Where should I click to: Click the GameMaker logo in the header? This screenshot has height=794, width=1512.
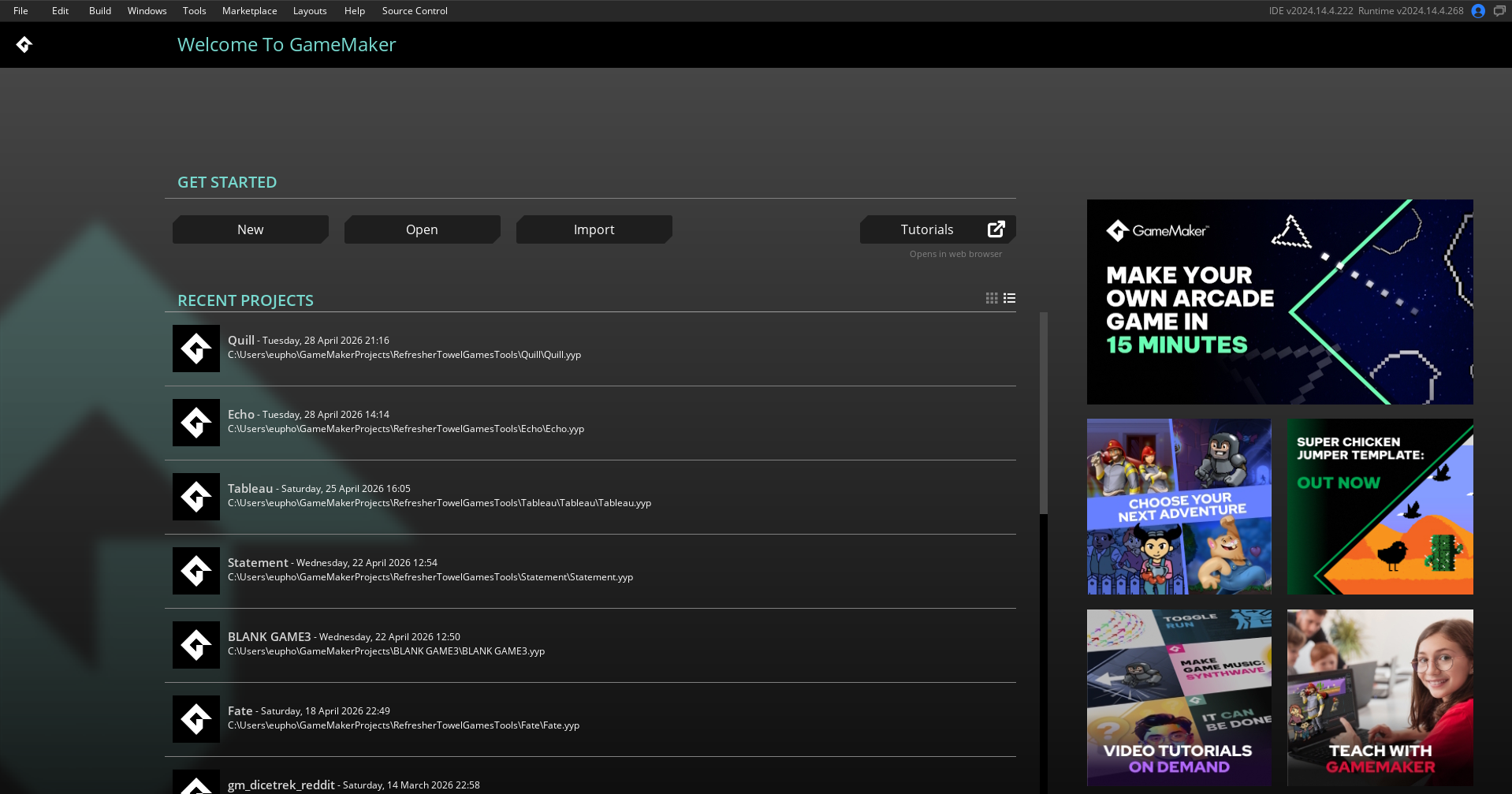[24, 44]
